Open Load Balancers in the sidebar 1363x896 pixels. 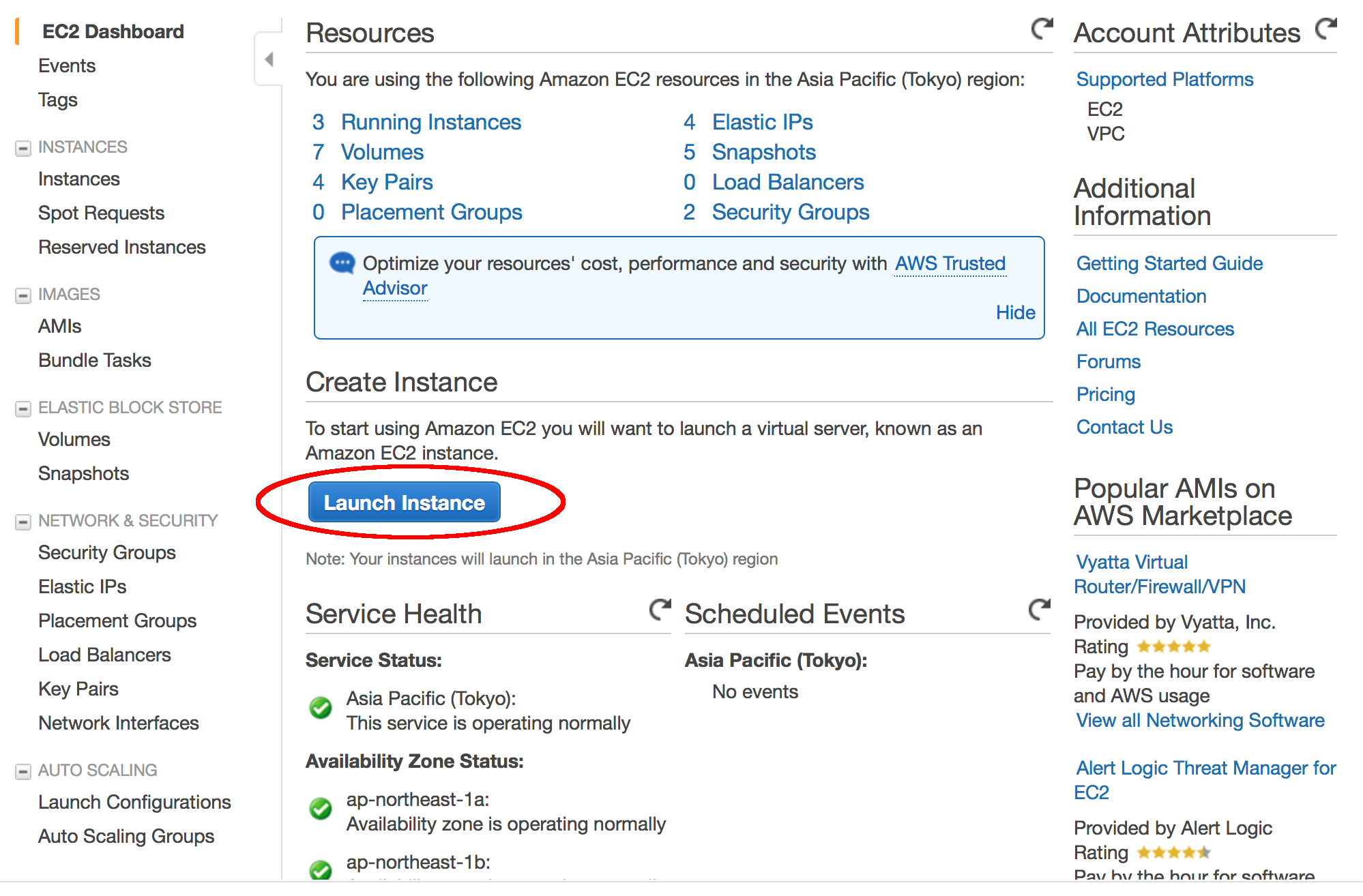tap(105, 655)
